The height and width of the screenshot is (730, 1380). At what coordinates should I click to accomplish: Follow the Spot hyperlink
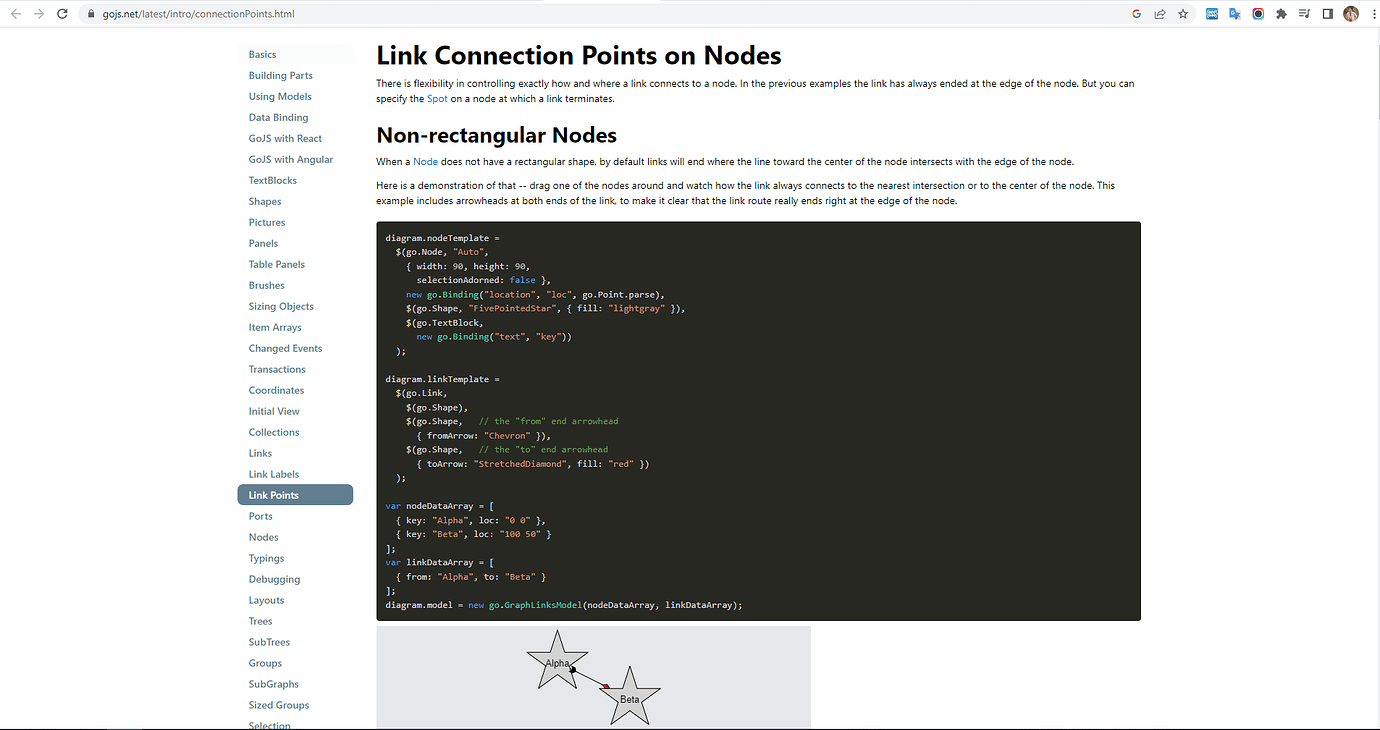(437, 99)
